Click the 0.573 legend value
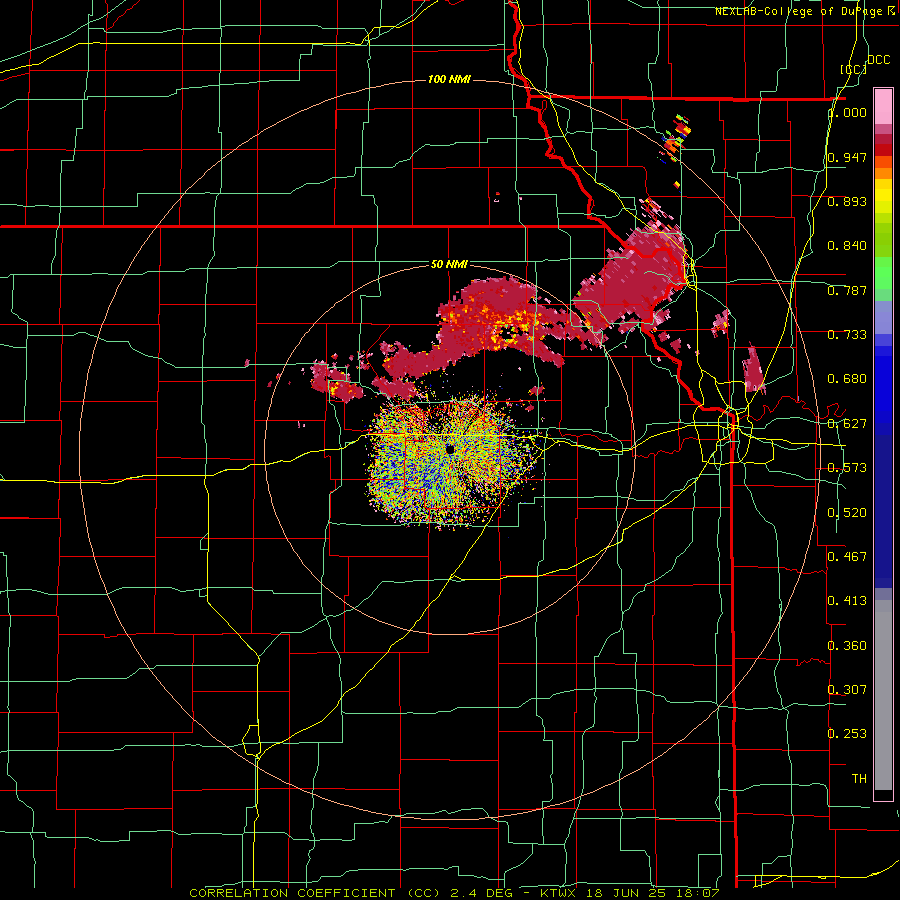This screenshot has height=900, width=900. [847, 468]
